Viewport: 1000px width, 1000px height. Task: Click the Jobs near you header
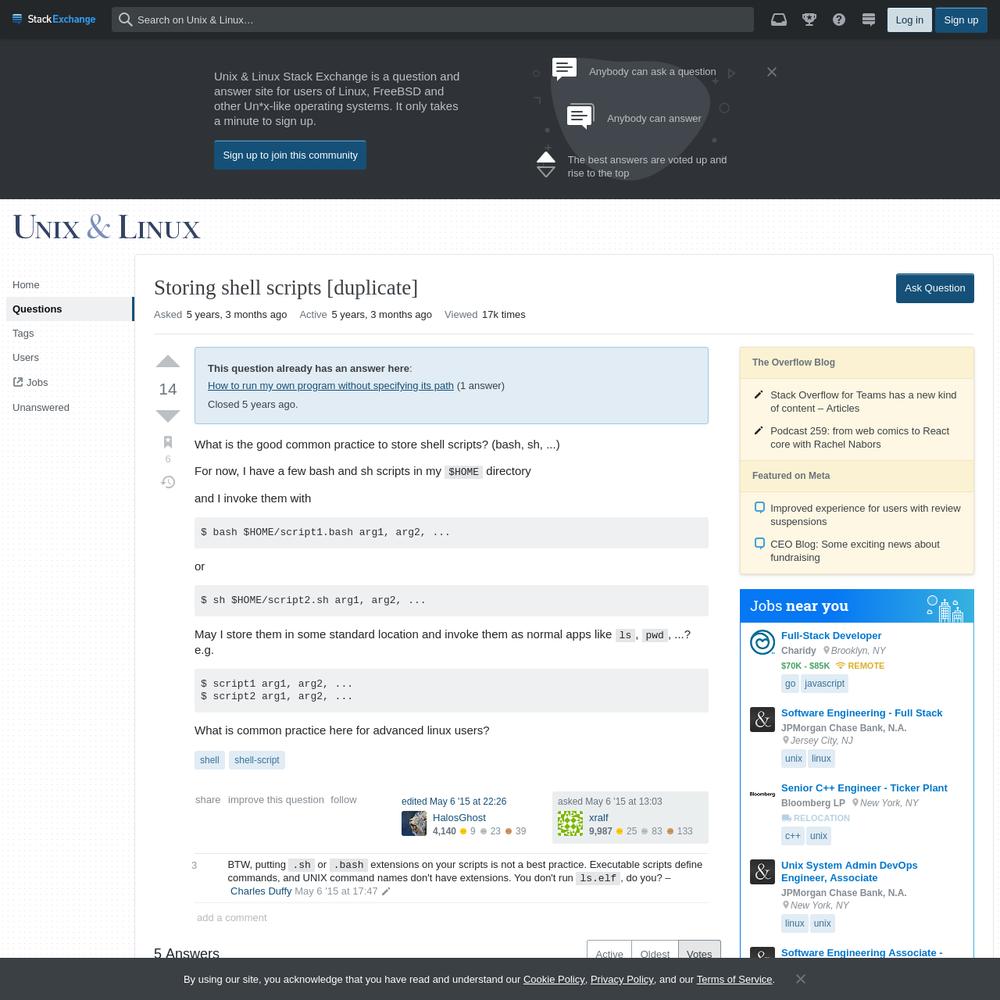[x=857, y=606]
